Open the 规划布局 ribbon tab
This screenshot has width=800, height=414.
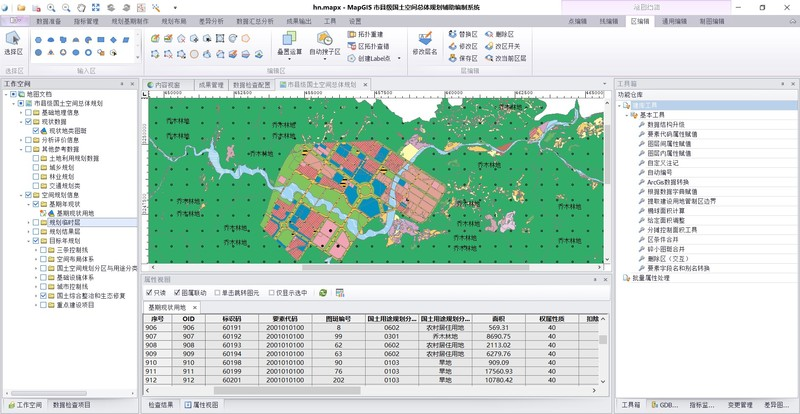click(174, 21)
